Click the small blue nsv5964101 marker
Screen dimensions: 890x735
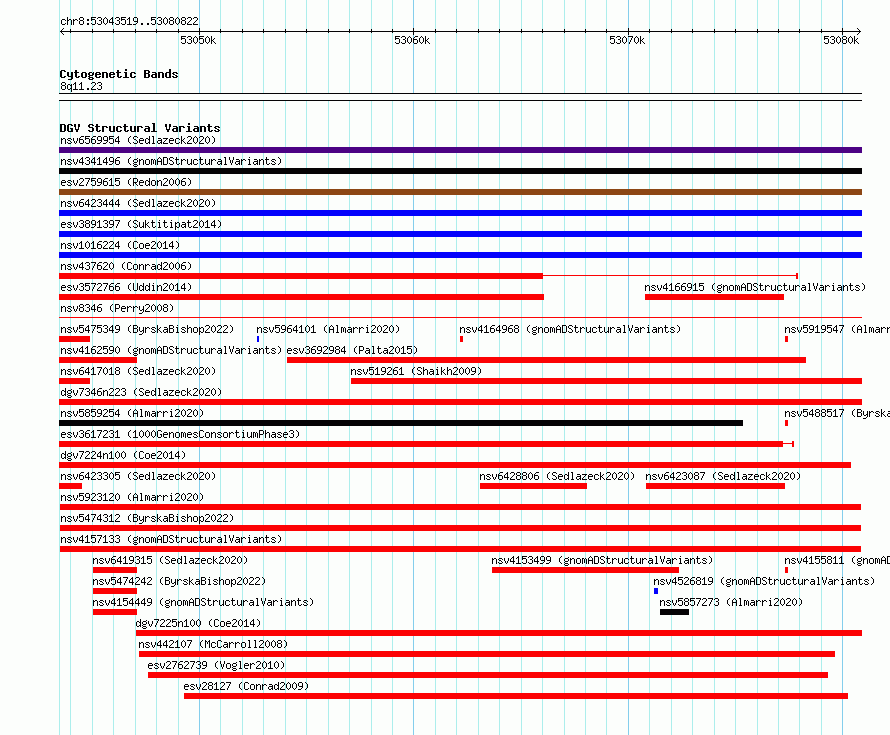click(x=258, y=339)
